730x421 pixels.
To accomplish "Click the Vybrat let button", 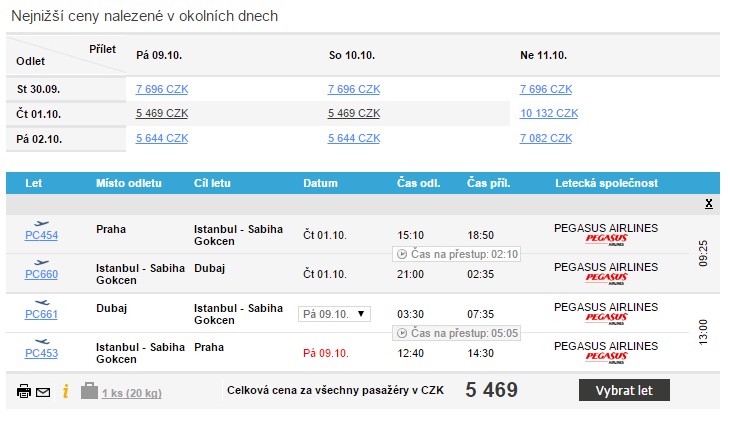I will [x=624, y=390].
